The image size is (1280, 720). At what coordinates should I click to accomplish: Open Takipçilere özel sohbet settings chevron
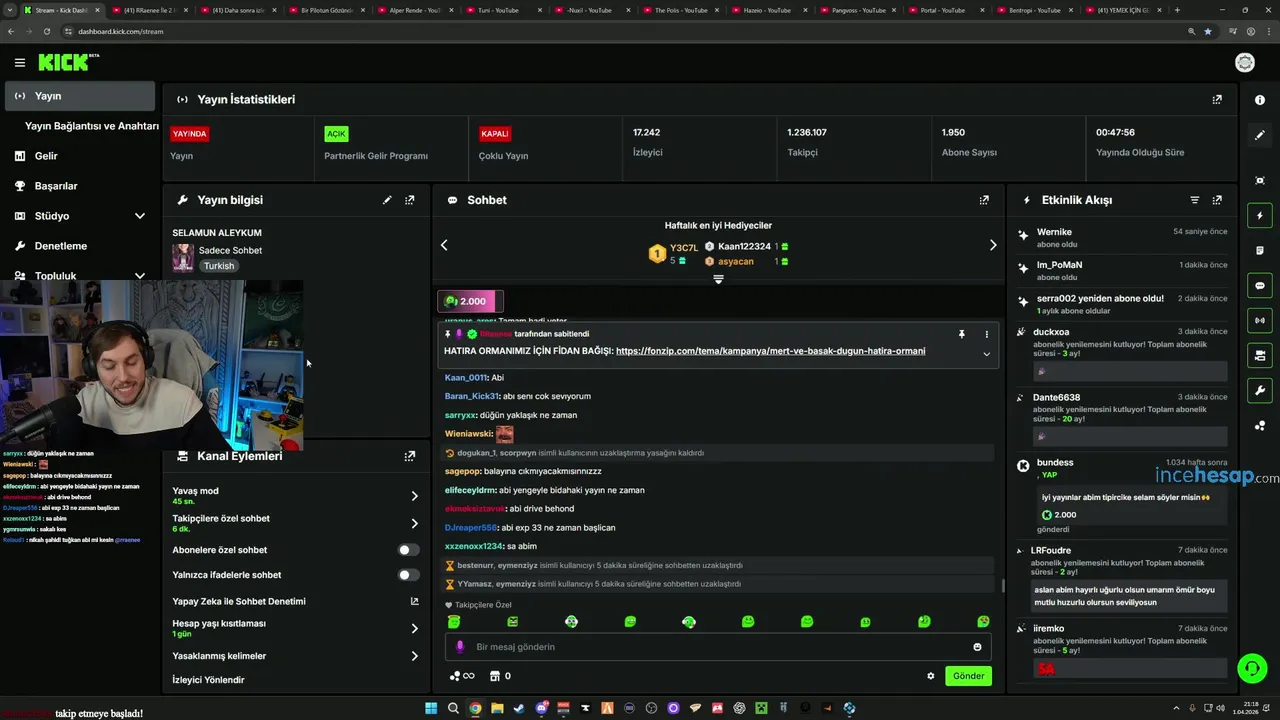tap(415, 523)
